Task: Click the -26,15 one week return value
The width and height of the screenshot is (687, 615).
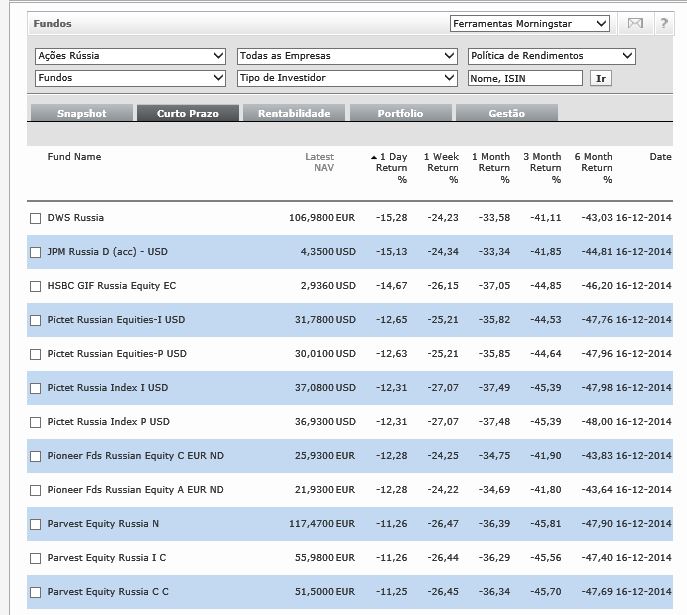Action: (443, 286)
